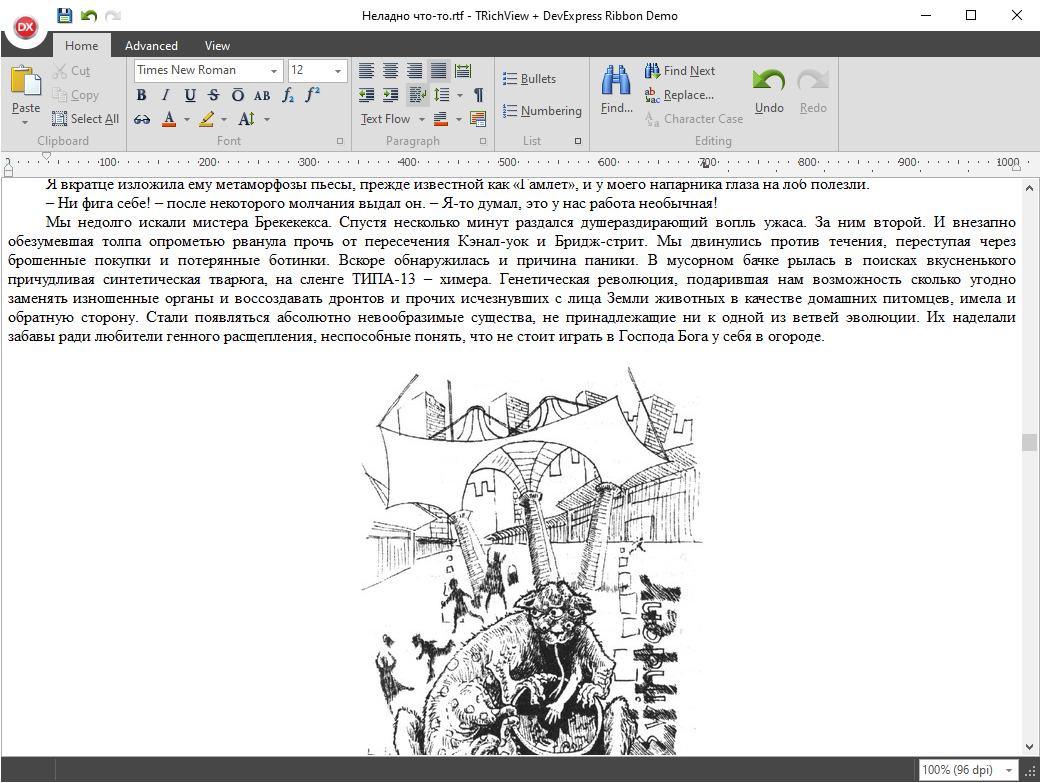Toggle show paragraph marks
1041x783 pixels.
(x=478, y=95)
